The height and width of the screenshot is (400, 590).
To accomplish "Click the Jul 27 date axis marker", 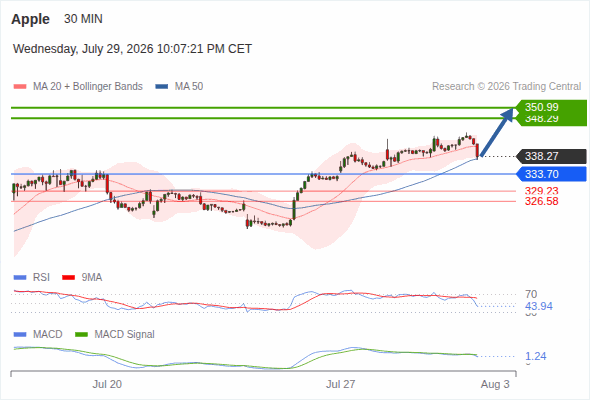I will click(341, 384).
